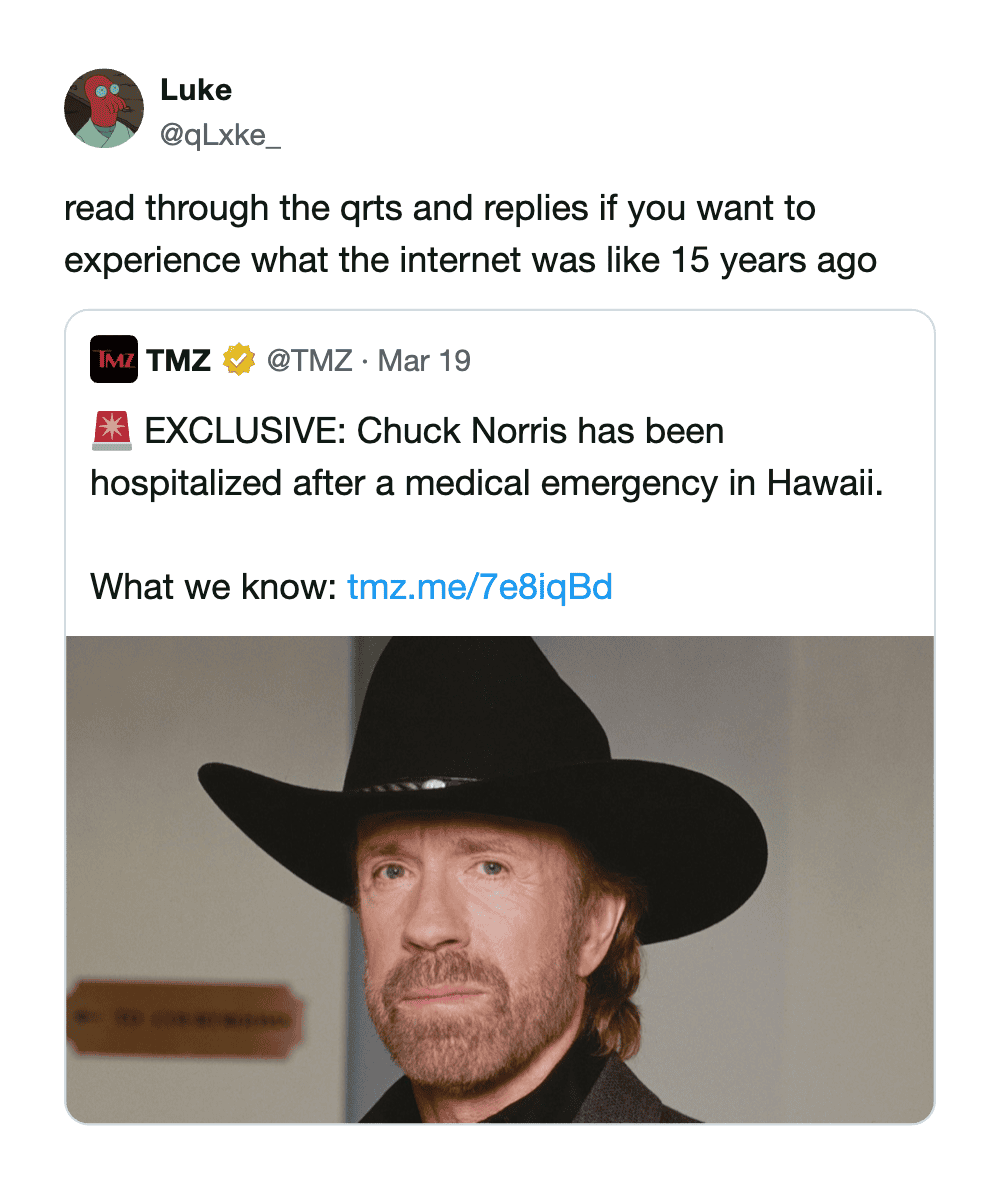Open the Mar 19 timestamp
Viewport: 1000px width, 1190px height.
(425, 360)
